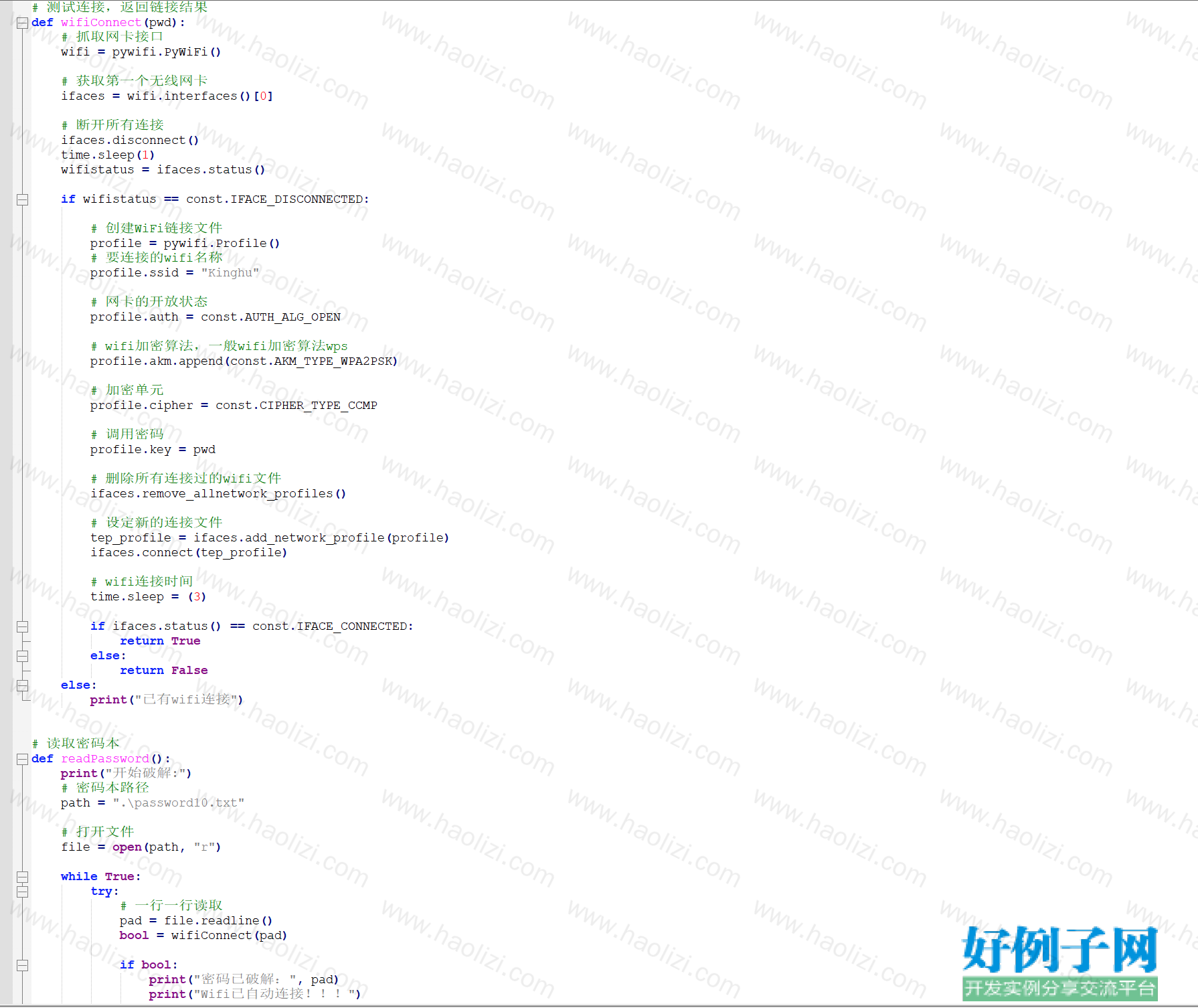The height and width of the screenshot is (1008, 1198).
Task: Collapse the wifiConnect function fold marker
Action: [22, 23]
